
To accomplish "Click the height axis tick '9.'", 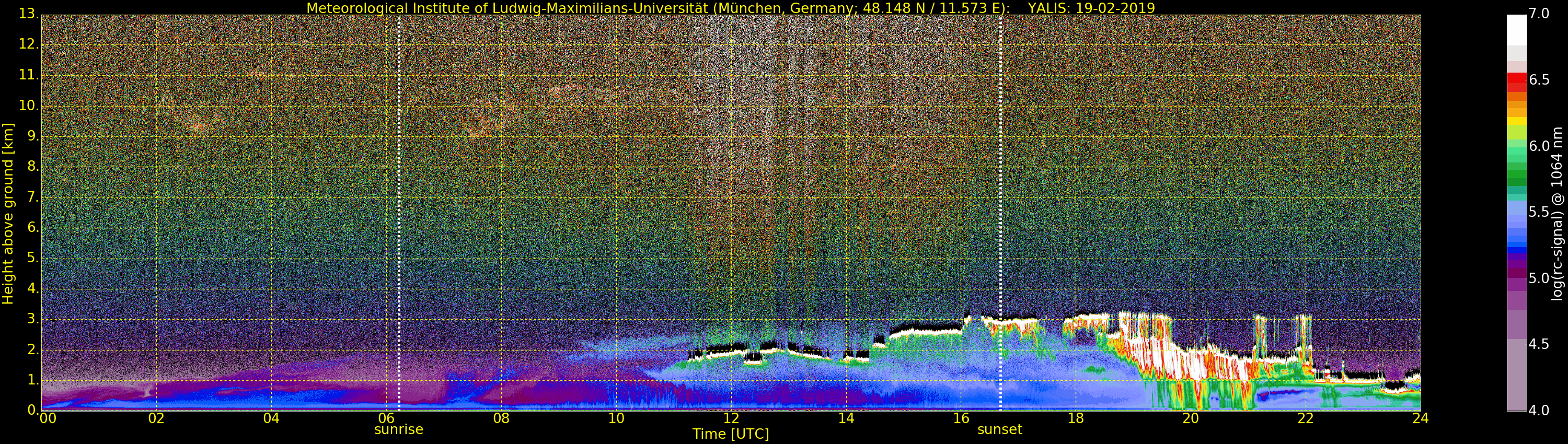I will pos(32,136).
